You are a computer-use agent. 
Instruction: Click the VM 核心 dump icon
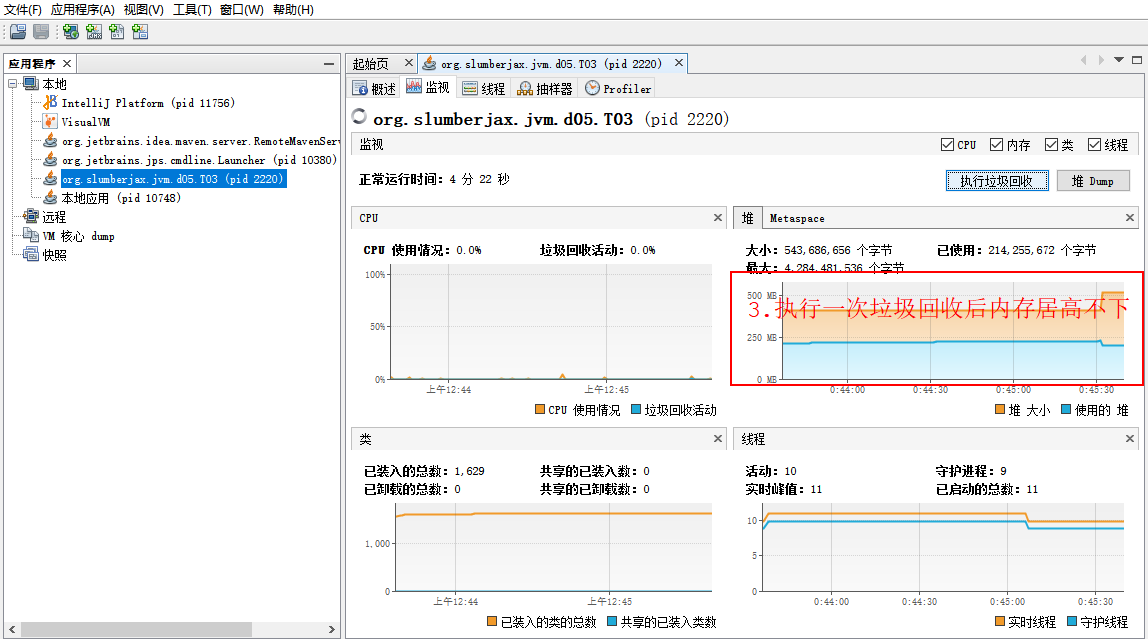point(31,235)
